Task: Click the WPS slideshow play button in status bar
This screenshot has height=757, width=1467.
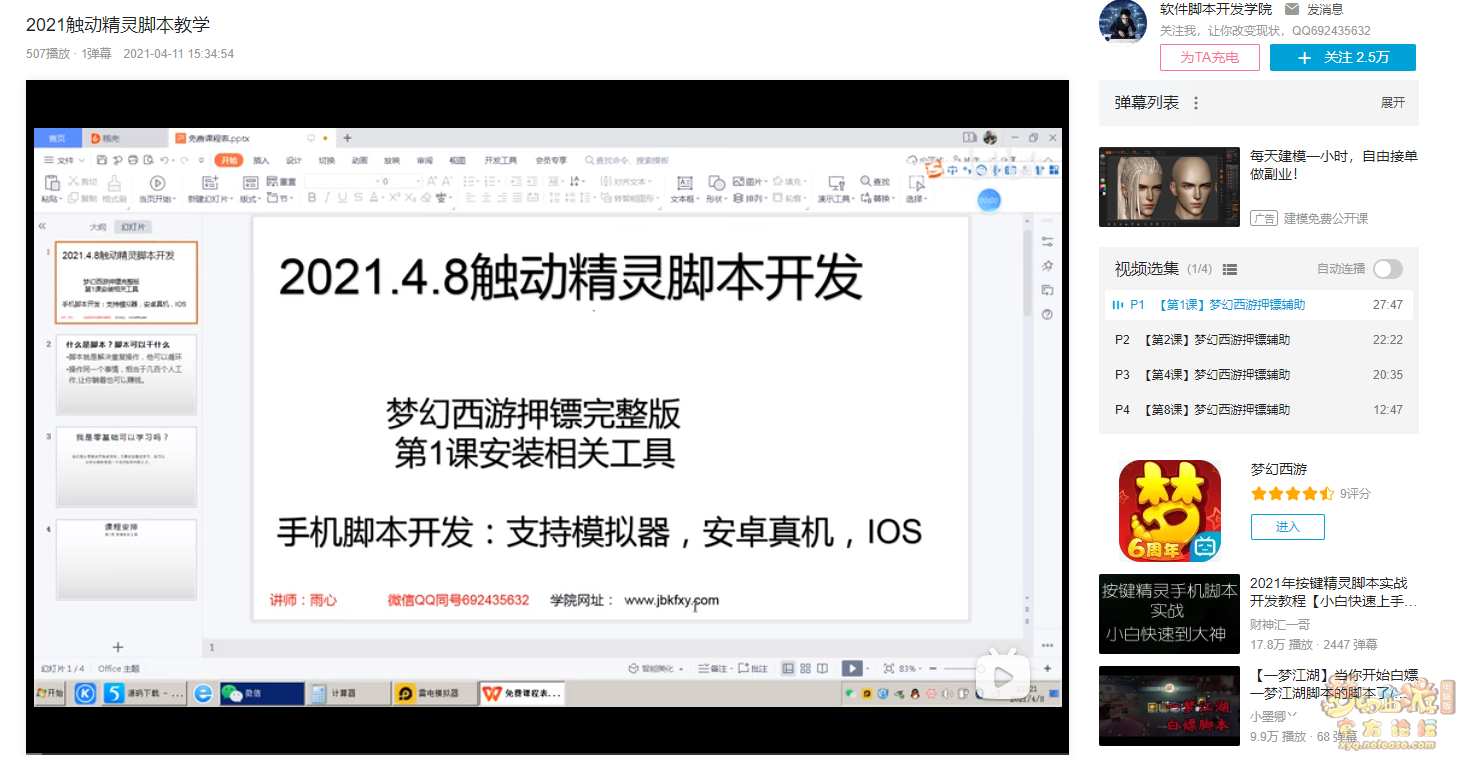Action: point(851,668)
